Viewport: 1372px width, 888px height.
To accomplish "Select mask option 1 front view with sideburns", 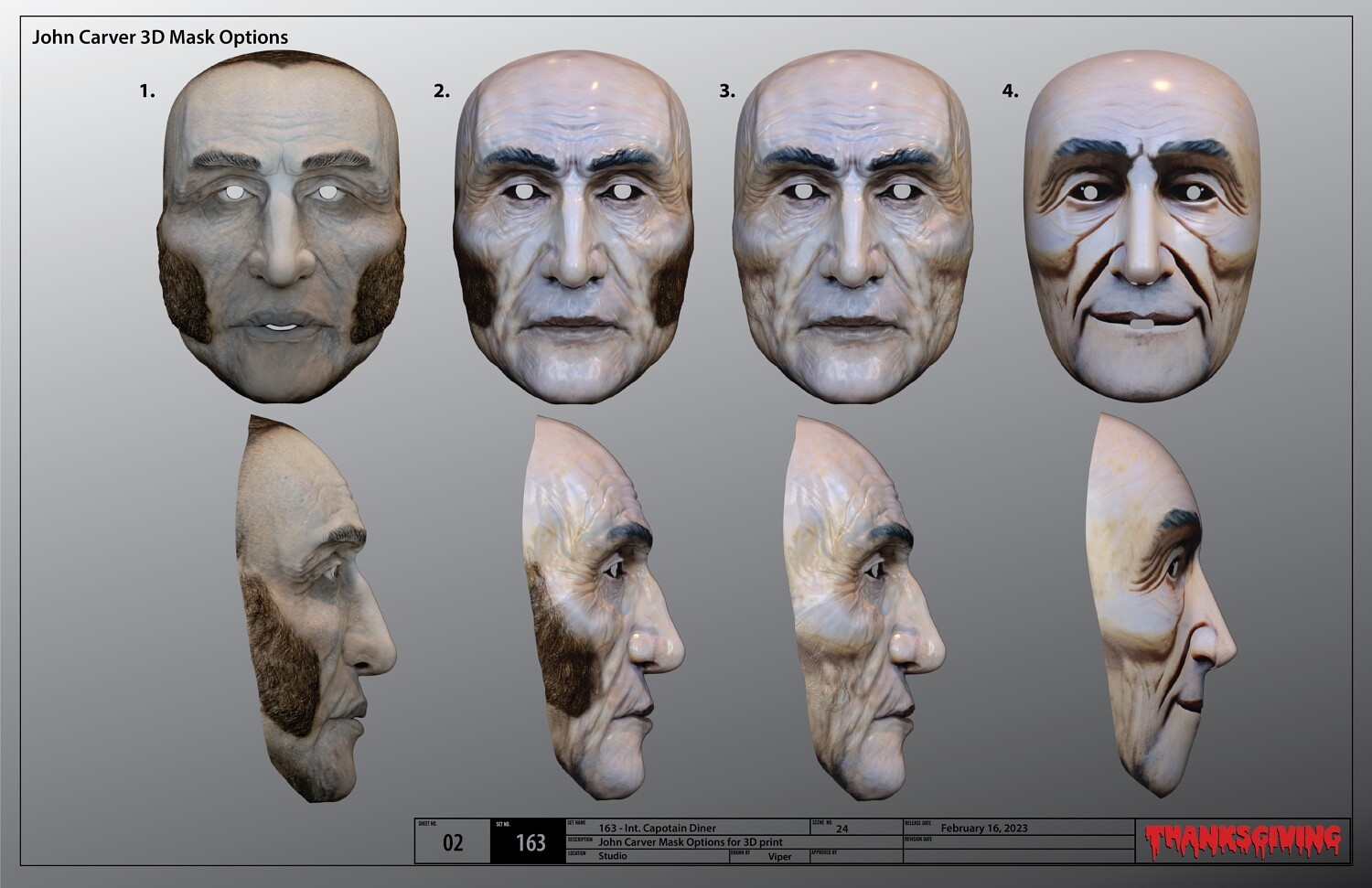I will tap(282, 227).
